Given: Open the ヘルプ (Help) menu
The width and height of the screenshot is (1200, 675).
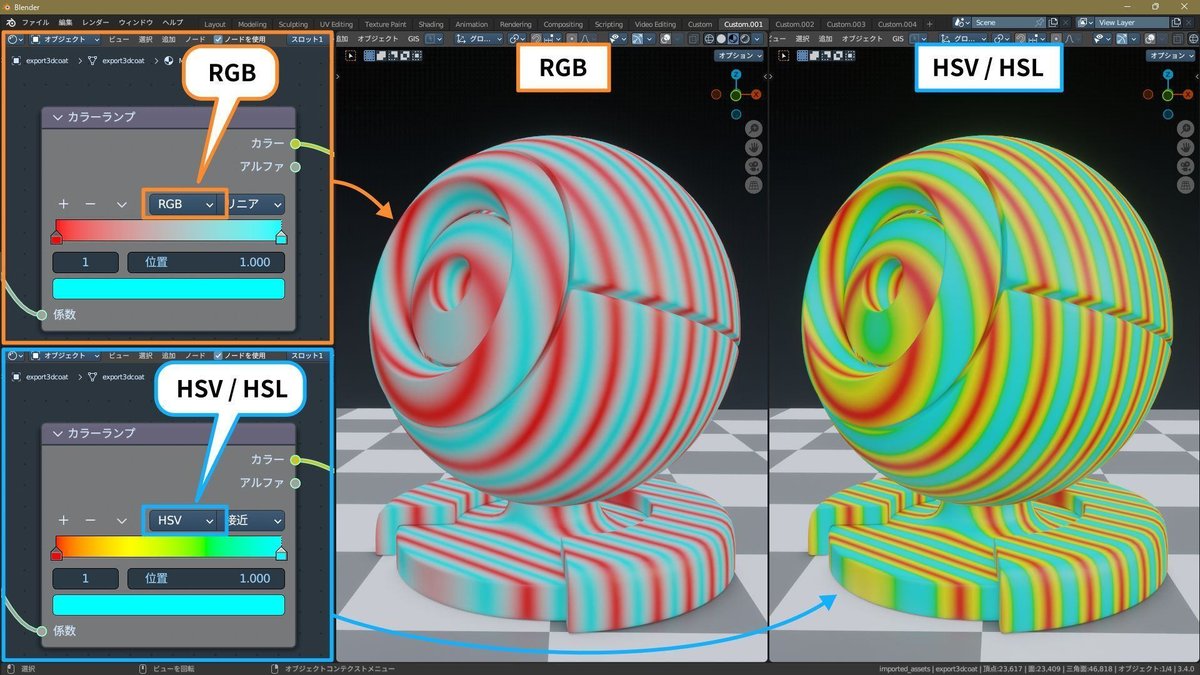Looking at the screenshot, I should tap(173, 23).
